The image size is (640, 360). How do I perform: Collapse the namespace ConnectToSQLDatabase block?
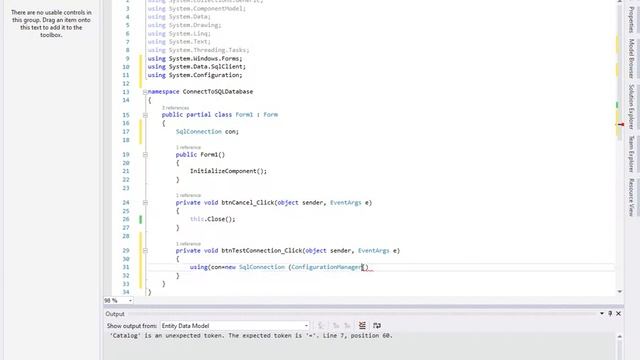pyautogui.click(x=145, y=92)
